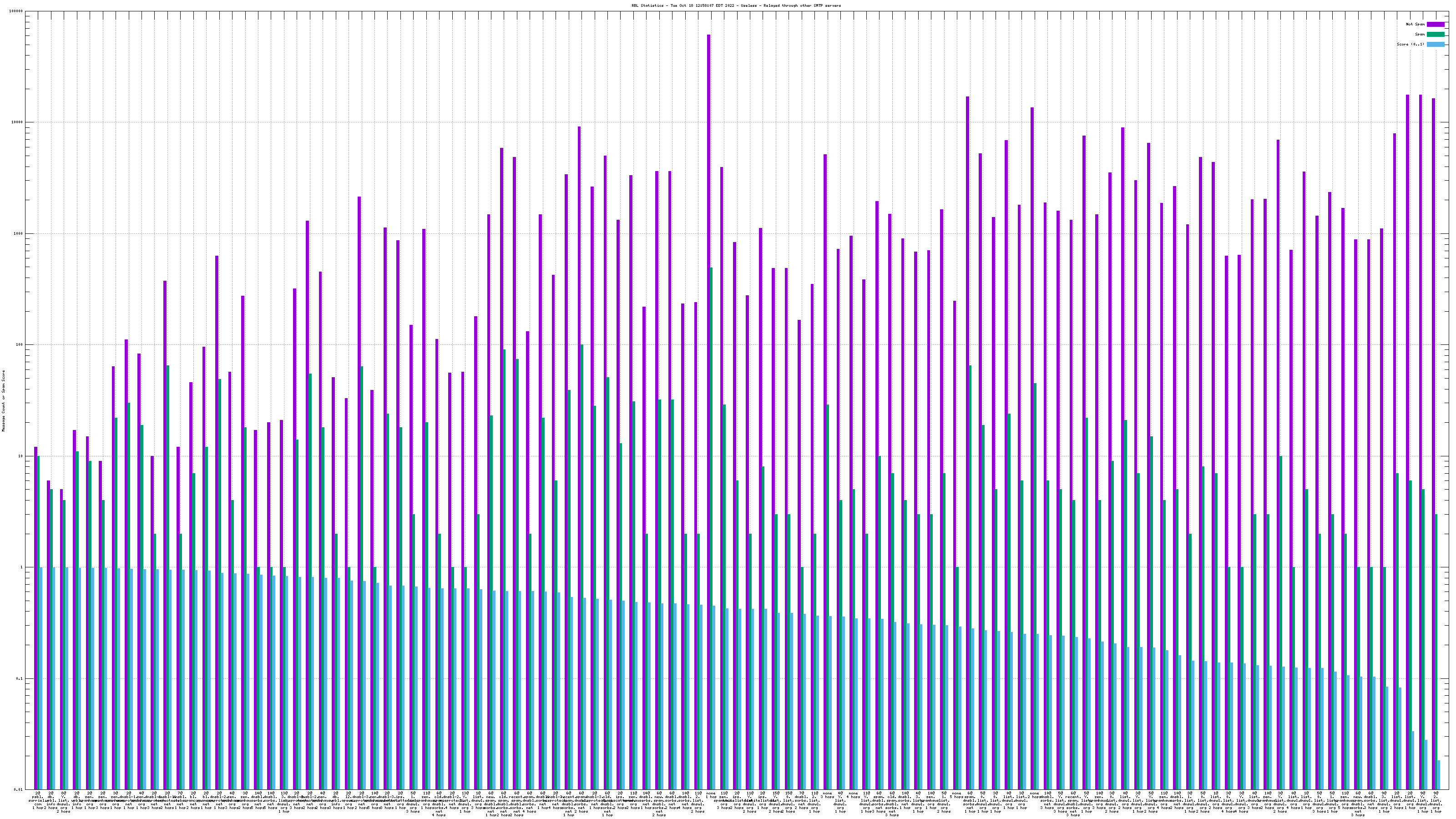Click the 10 y-axis tick label
The image size is (1456, 819).
(x=20, y=456)
